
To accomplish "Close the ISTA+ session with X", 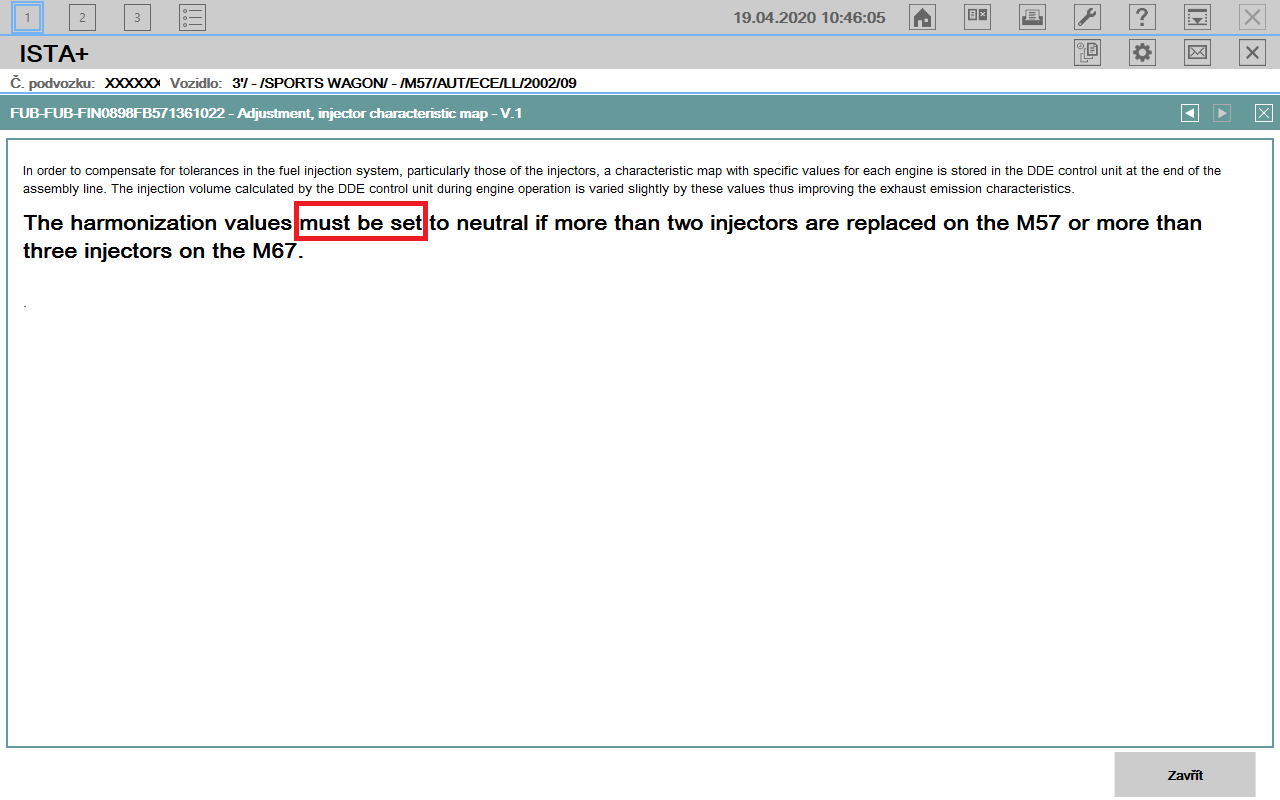I will [x=1252, y=53].
